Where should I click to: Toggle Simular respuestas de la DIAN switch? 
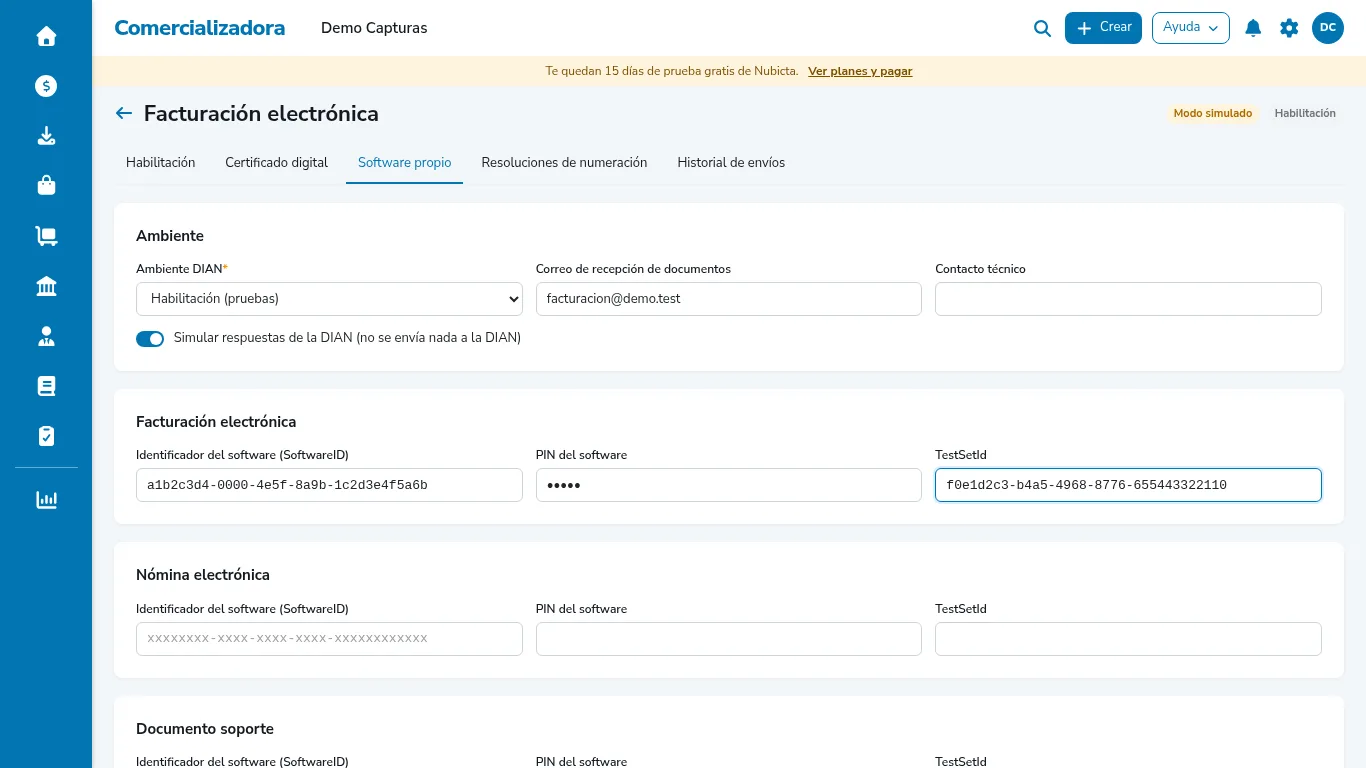pos(150,339)
